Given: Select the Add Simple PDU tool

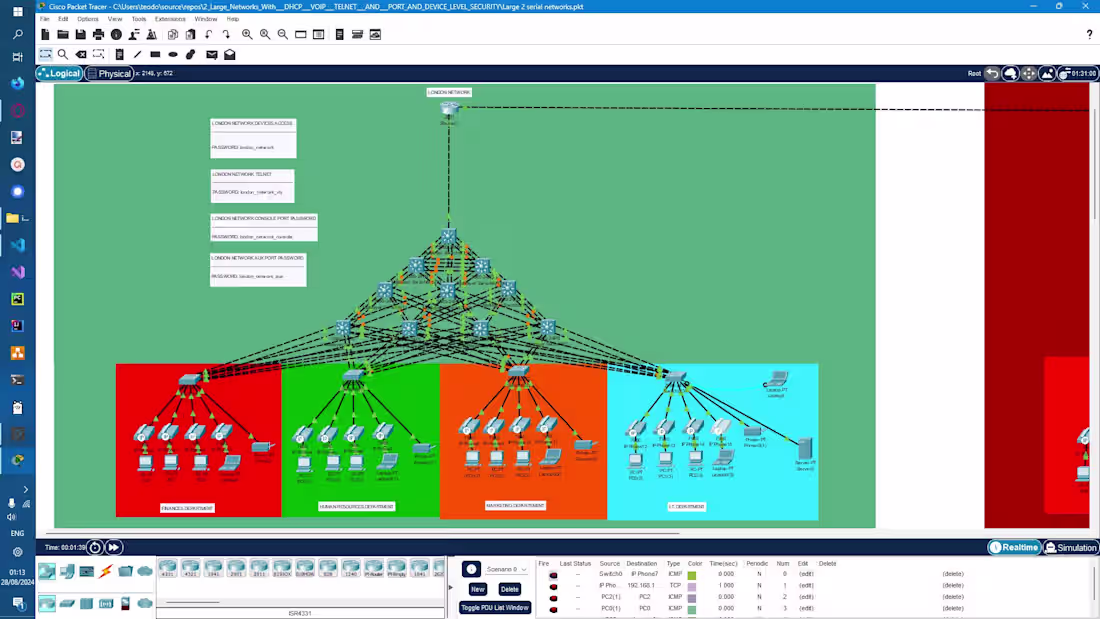Looking at the screenshot, I should point(212,54).
